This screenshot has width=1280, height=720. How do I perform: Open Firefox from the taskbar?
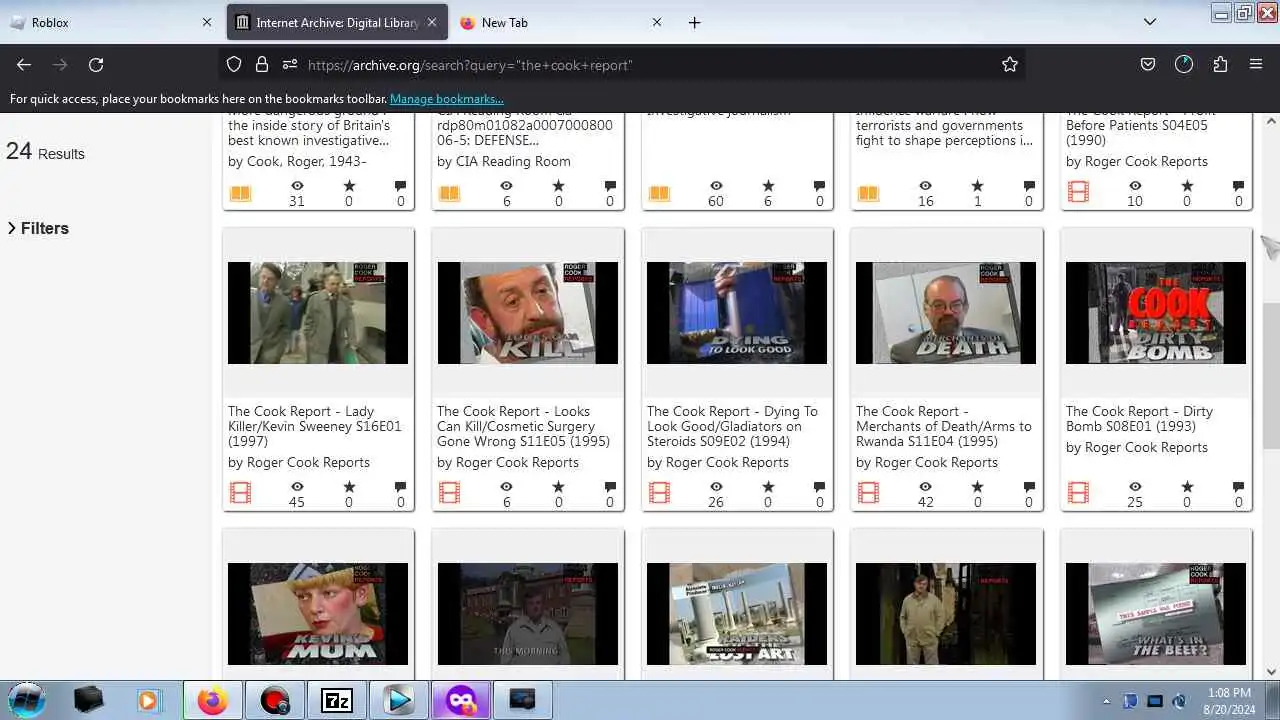212,700
